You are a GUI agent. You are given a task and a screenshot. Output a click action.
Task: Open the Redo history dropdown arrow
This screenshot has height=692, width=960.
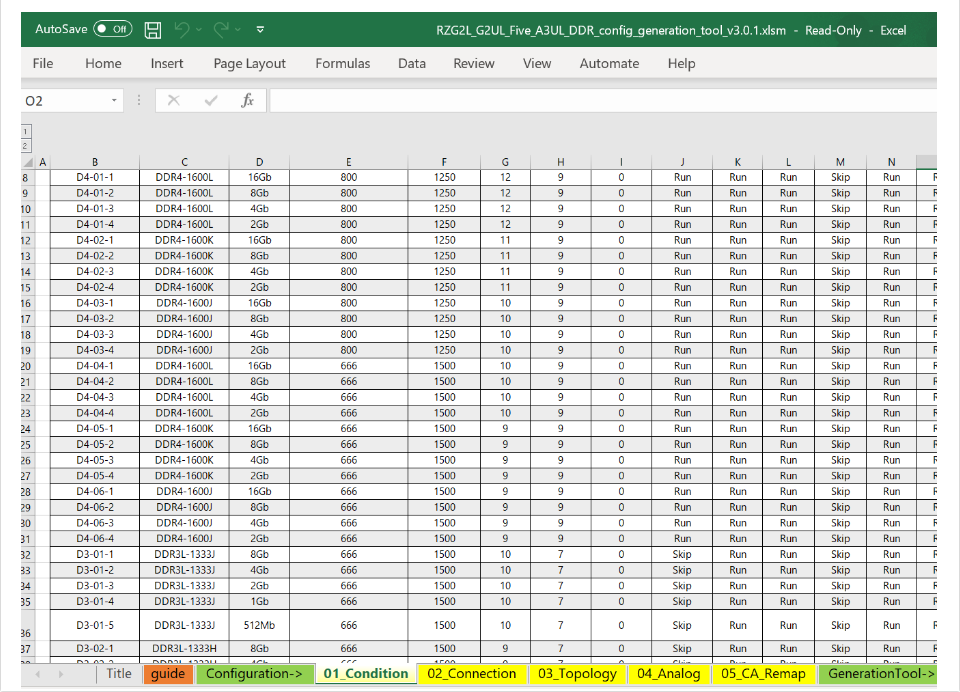tap(238, 29)
